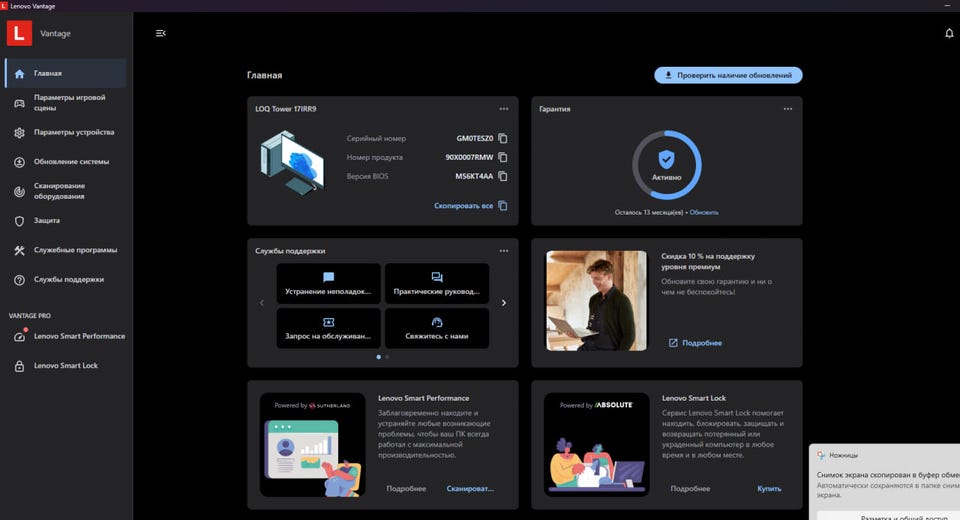Open the Гарантия card options menu

(x=787, y=109)
